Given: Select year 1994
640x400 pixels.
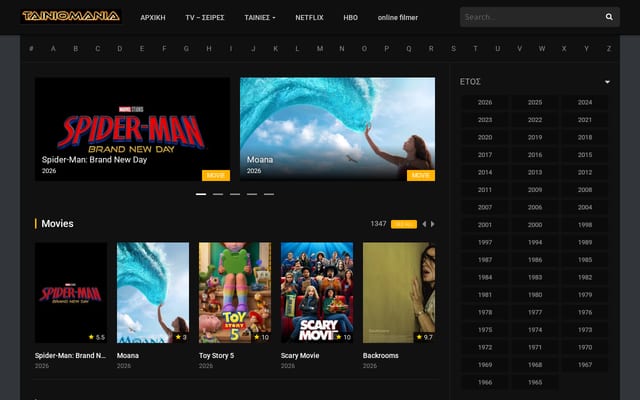Looking at the screenshot, I should click(x=535, y=242).
